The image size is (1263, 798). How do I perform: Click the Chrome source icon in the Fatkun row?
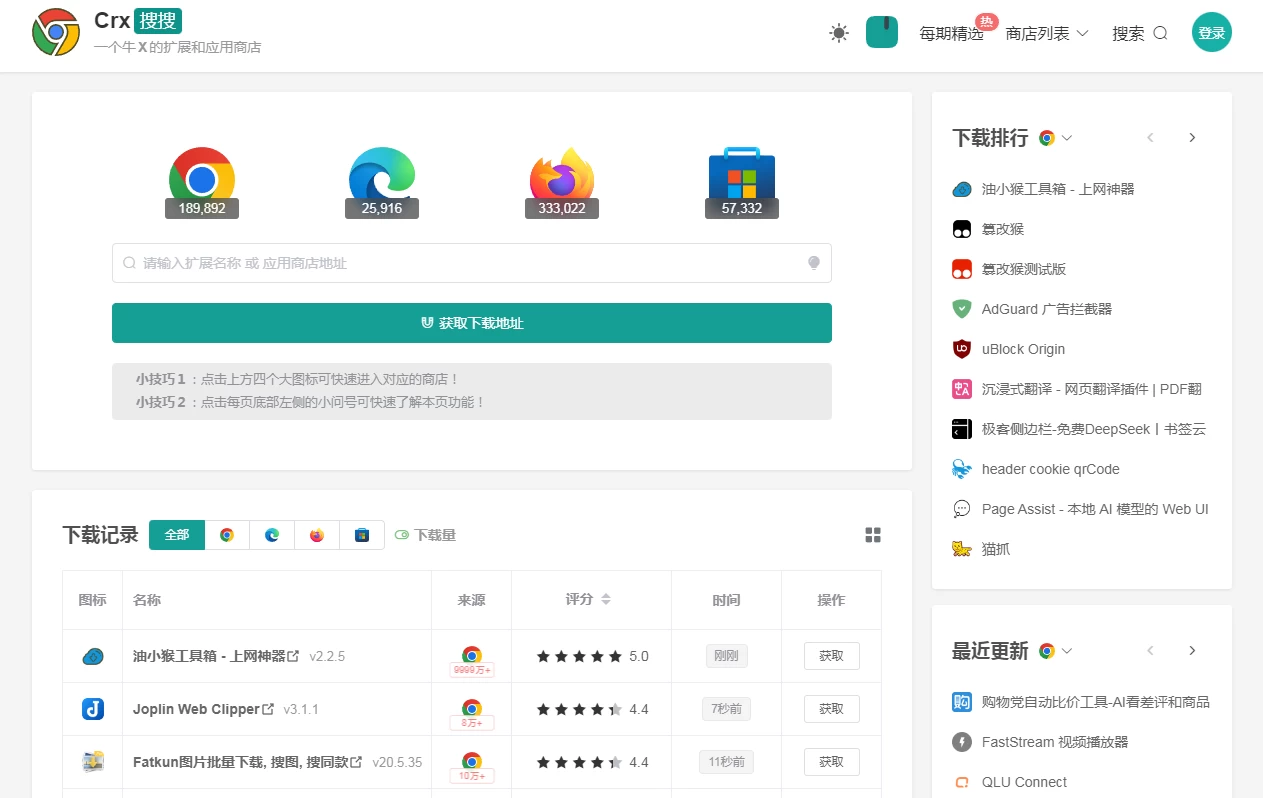tap(472, 760)
